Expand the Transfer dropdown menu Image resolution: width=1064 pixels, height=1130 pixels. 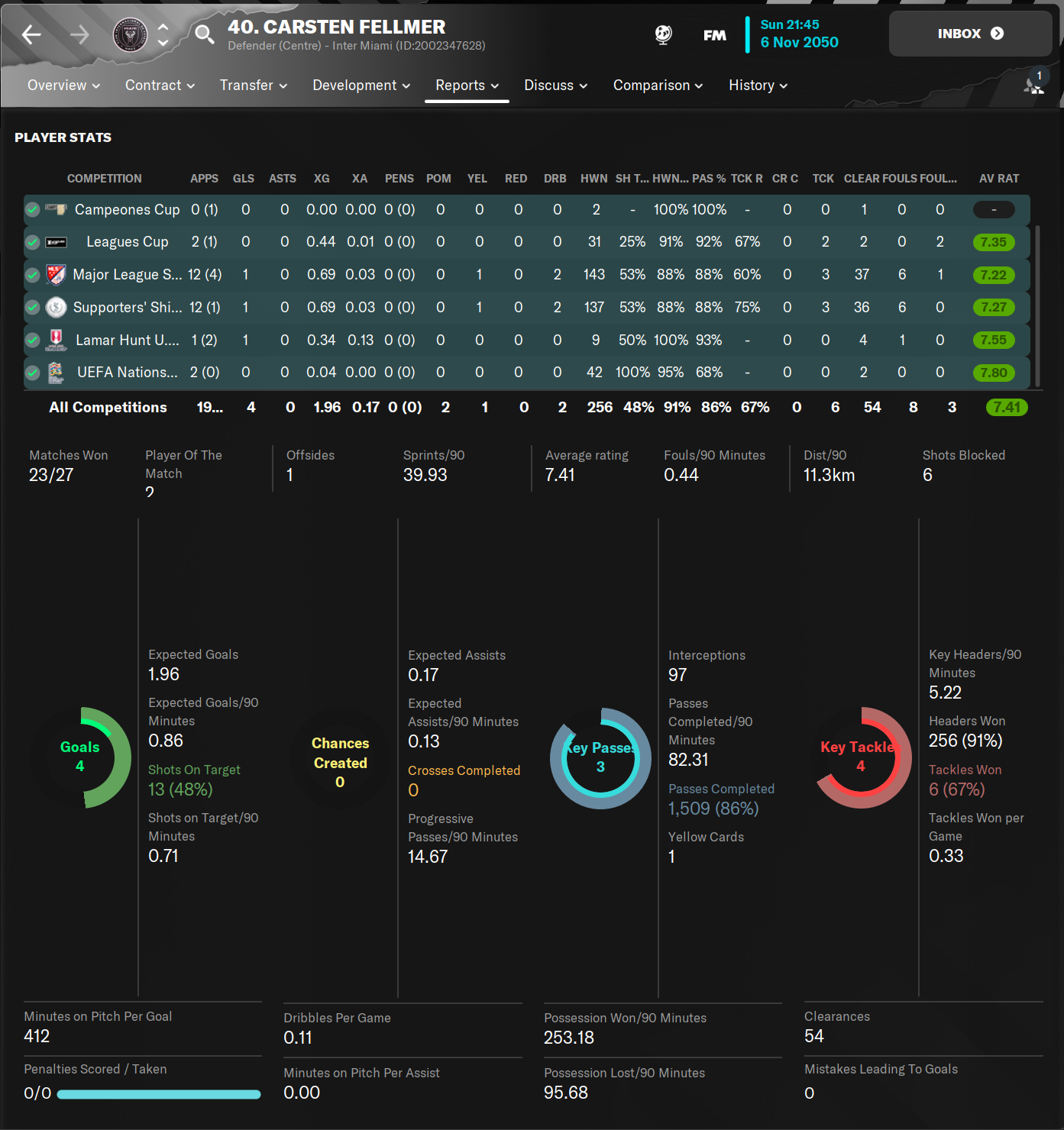(x=254, y=86)
